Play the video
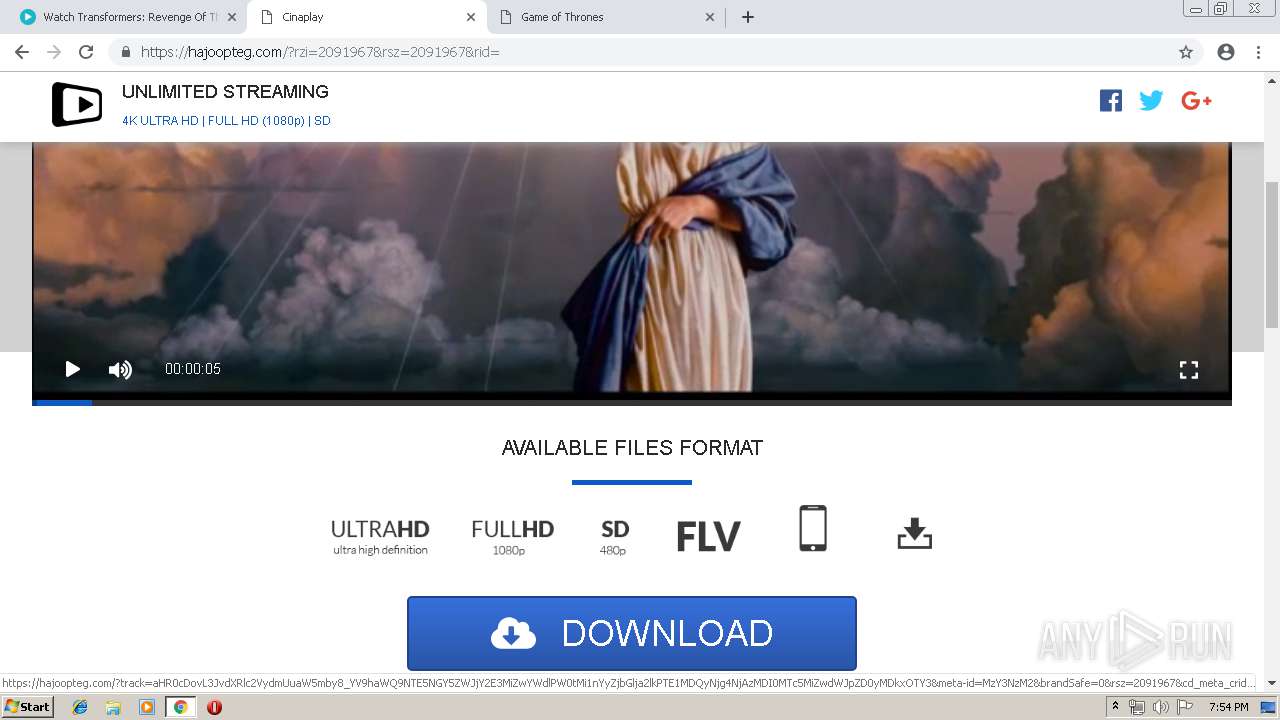The image size is (1280, 720). point(72,369)
